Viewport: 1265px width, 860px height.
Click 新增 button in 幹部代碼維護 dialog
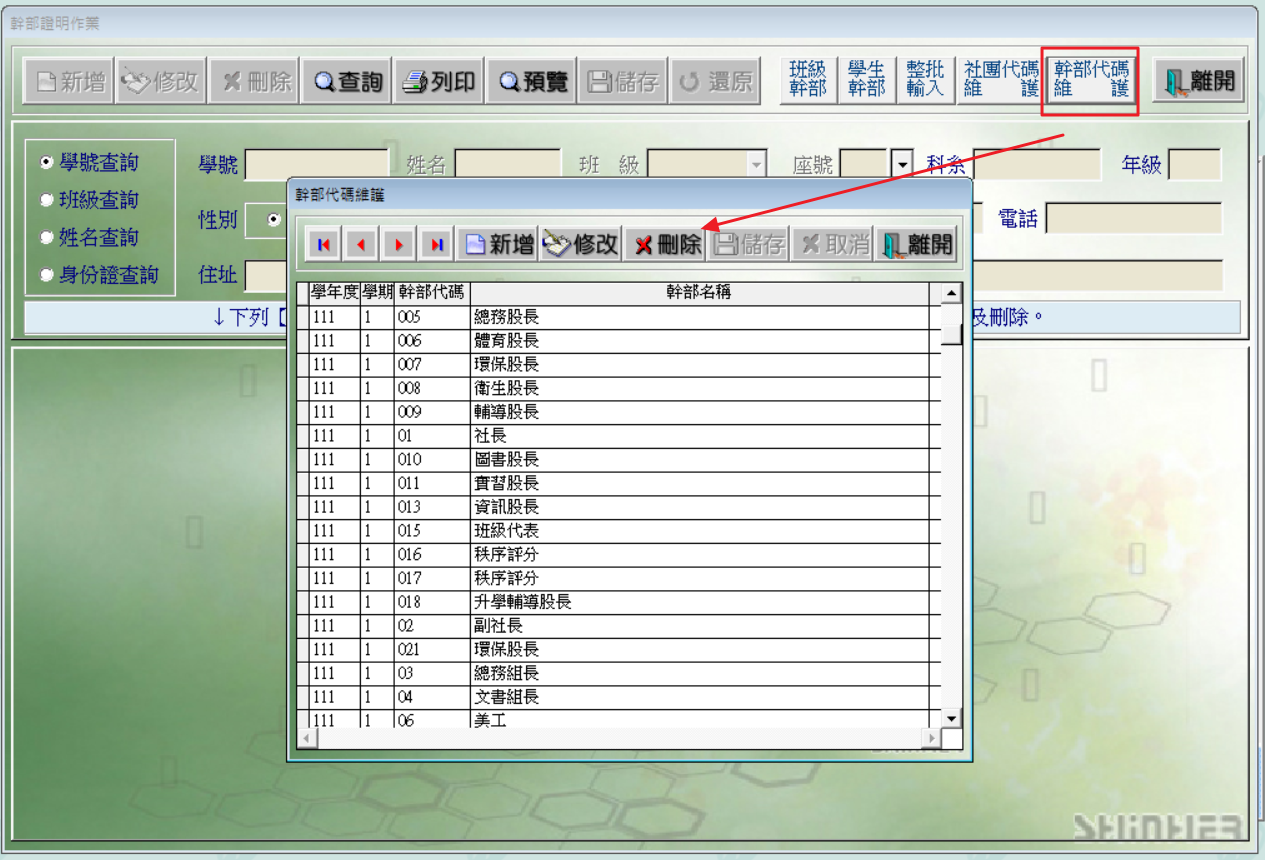498,245
